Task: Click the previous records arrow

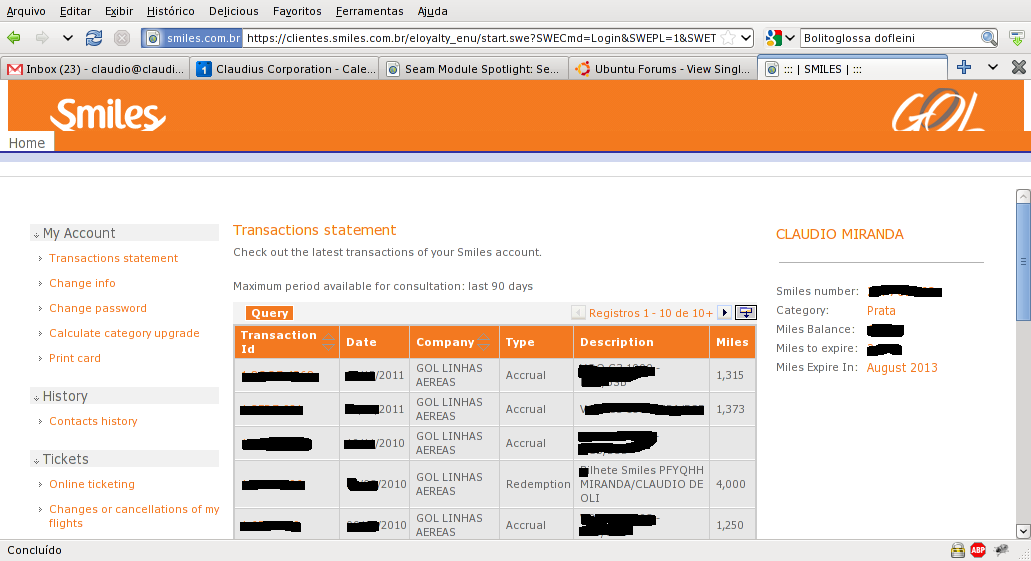Action: 578,312
